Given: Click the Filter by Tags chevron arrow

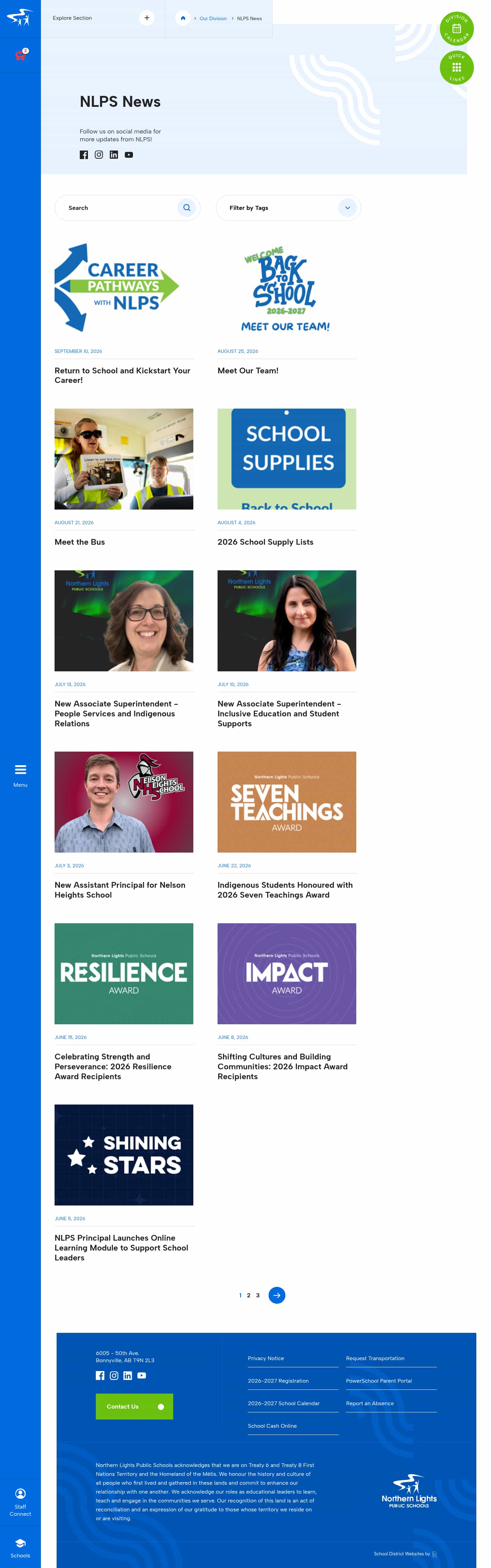Looking at the screenshot, I should click(347, 208).
